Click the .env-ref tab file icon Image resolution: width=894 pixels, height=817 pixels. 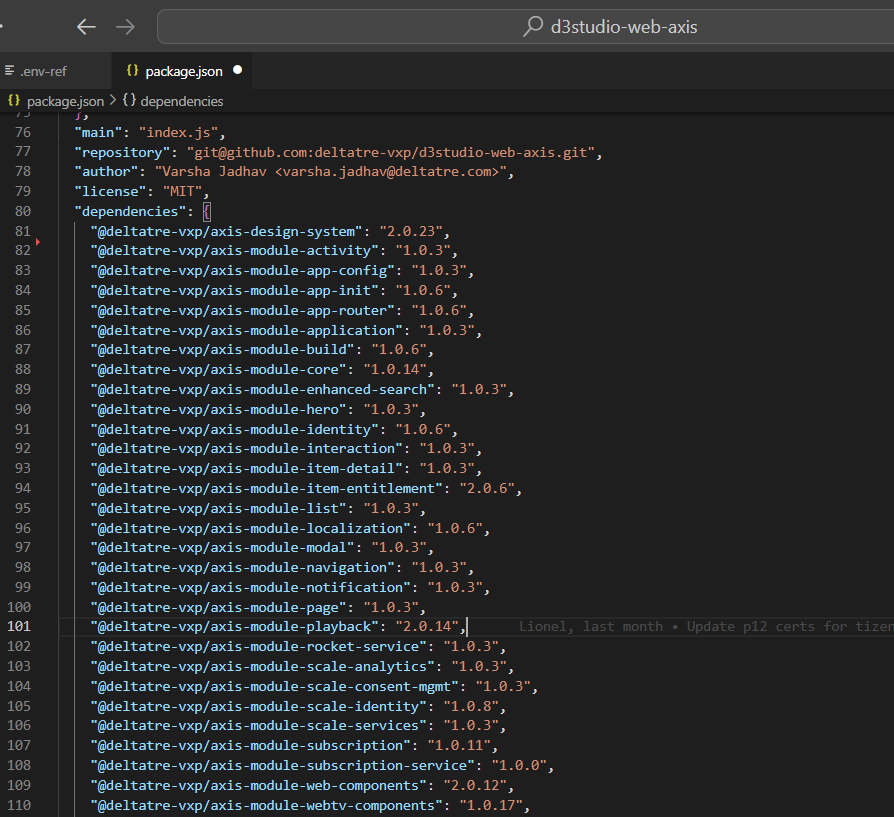coord(10,70)
